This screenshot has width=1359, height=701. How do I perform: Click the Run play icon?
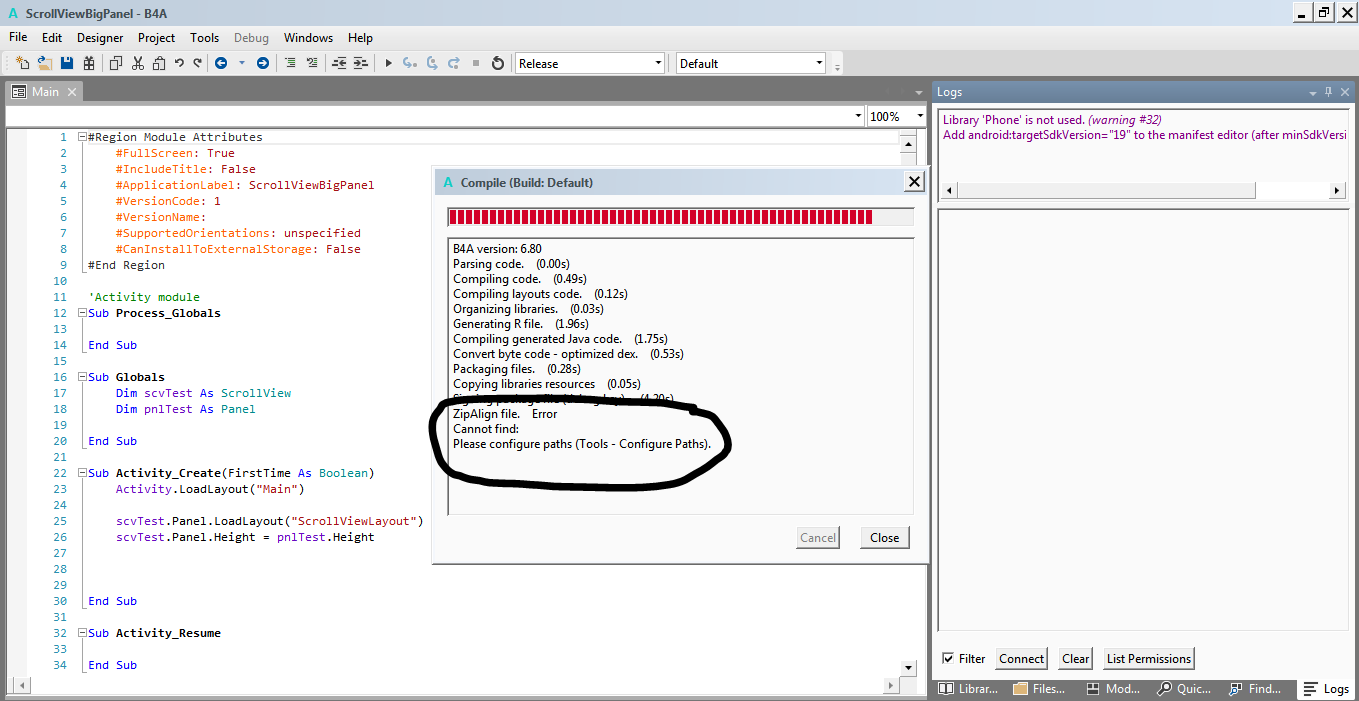(388, 63)
